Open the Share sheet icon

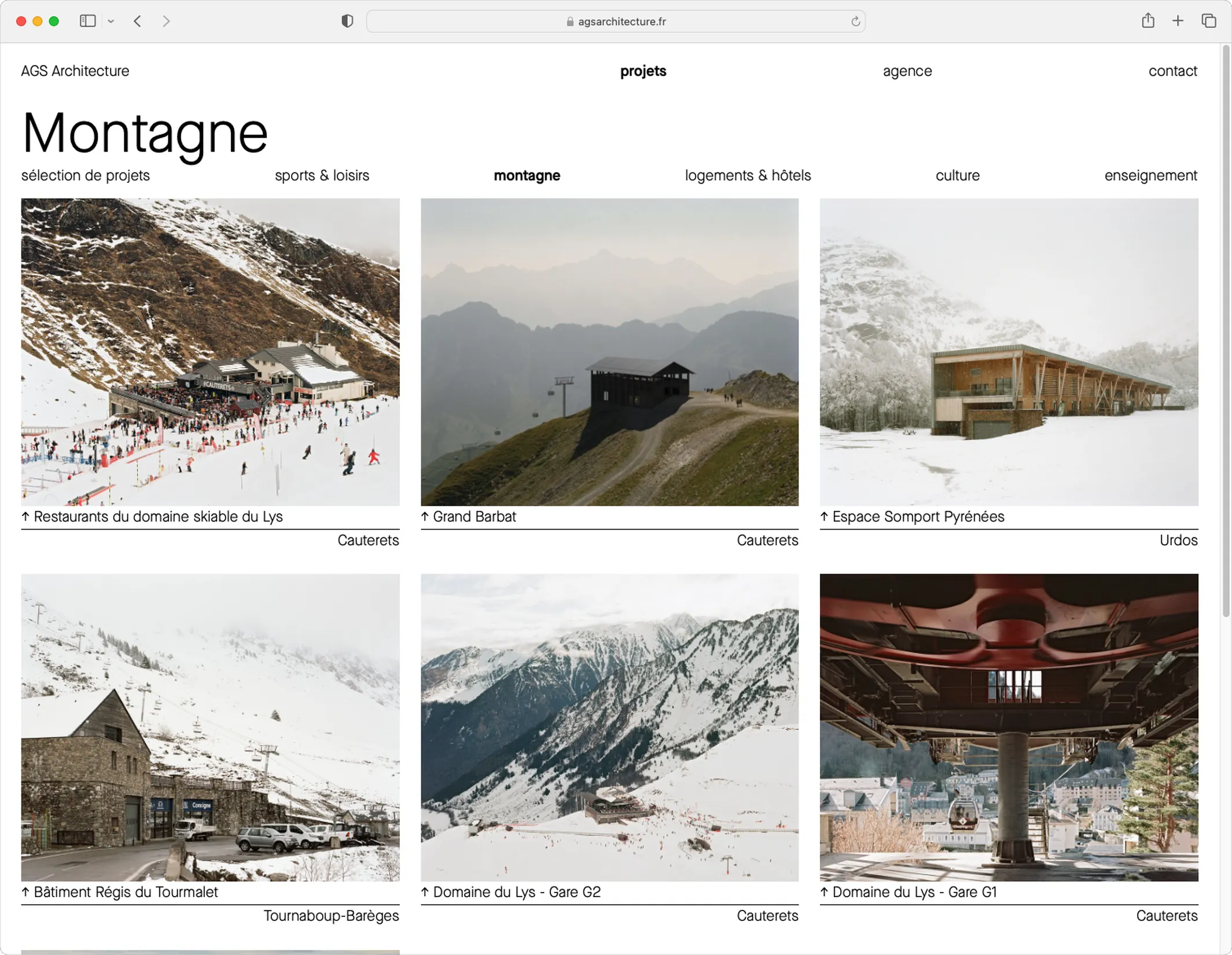1148,21
